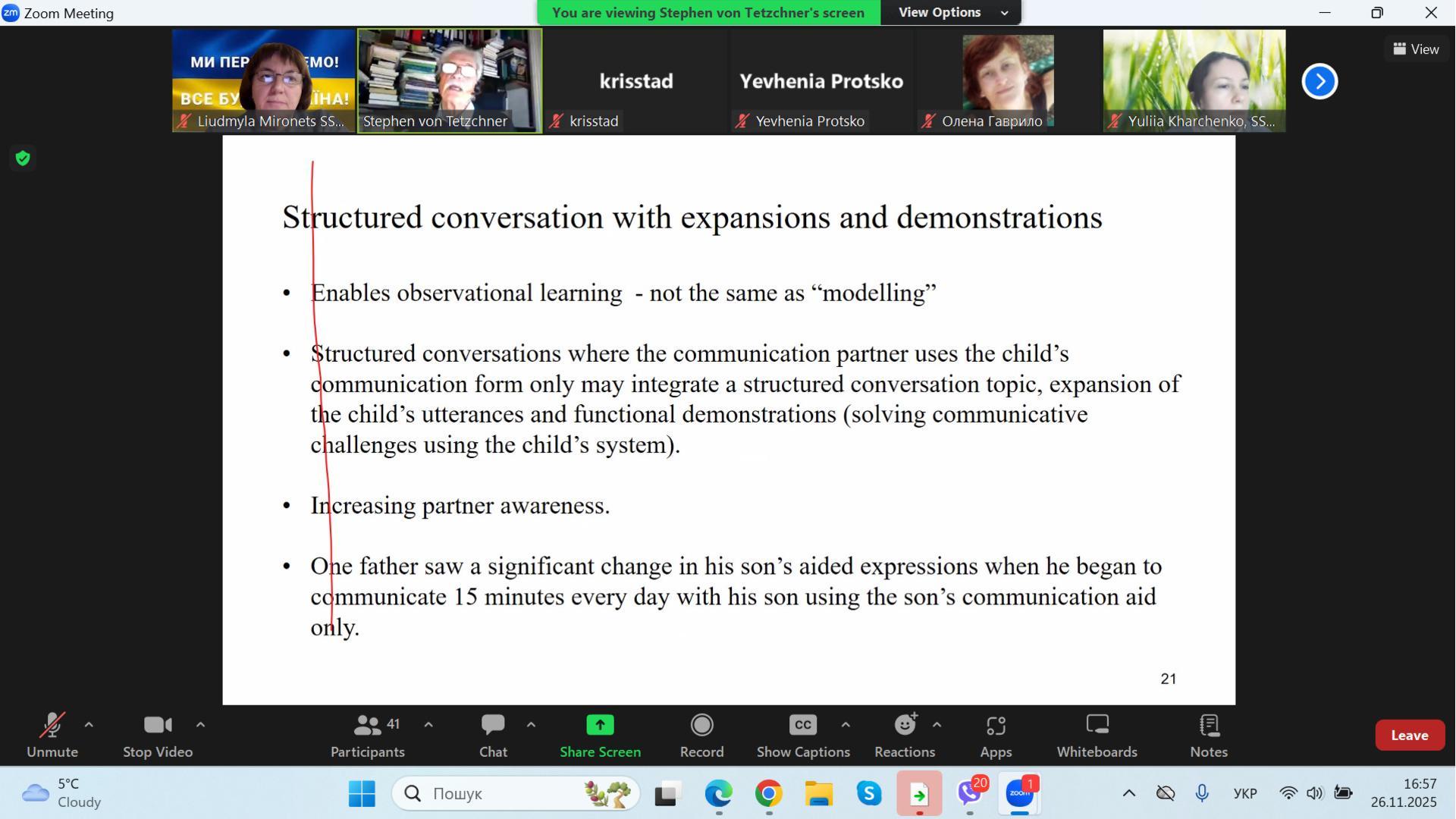1456x819 pixels.
Task: Expand video options arrow beside Stop Video
Action: coord(200,725)
